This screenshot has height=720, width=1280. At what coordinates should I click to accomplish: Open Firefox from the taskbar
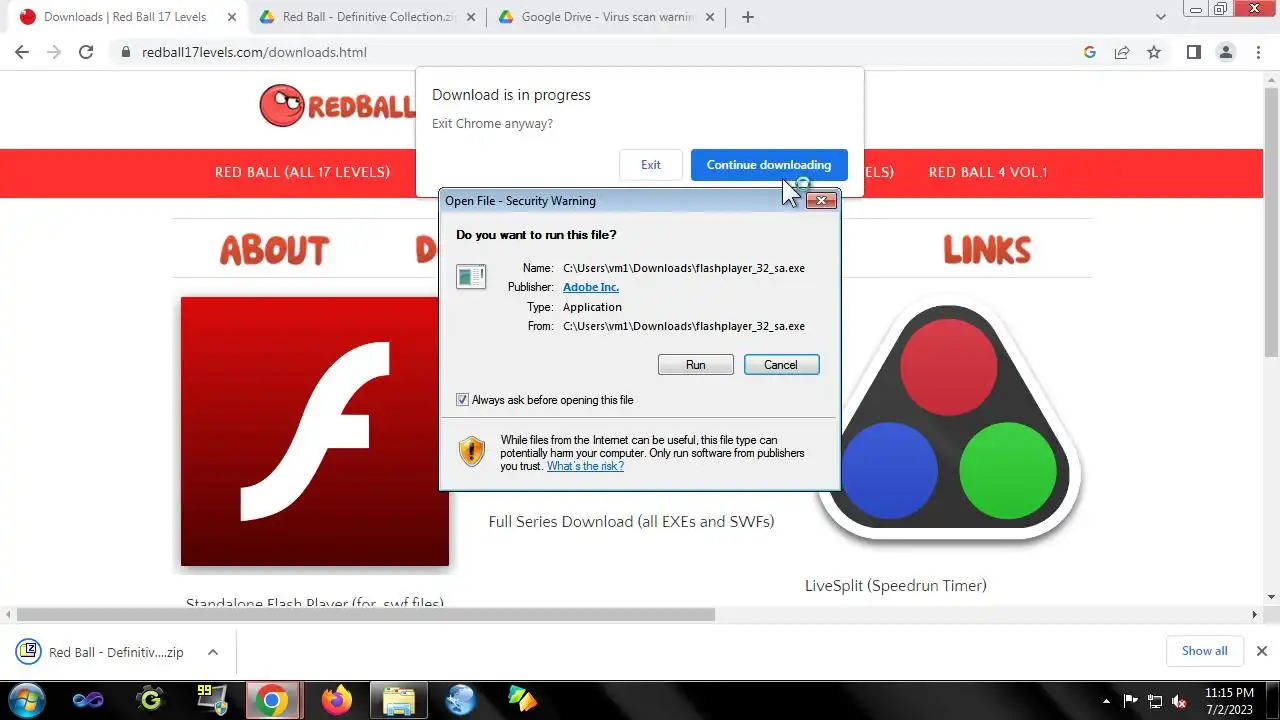point(337,700)
